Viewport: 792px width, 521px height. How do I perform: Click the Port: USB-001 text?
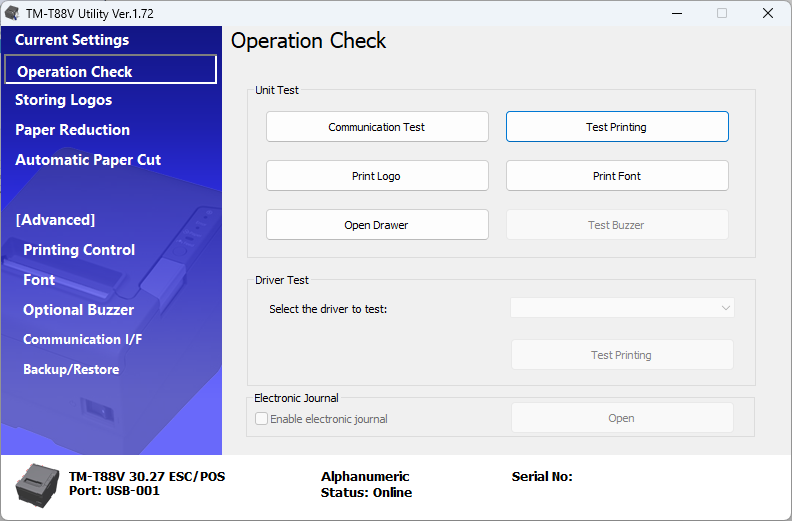coord(114,491)
